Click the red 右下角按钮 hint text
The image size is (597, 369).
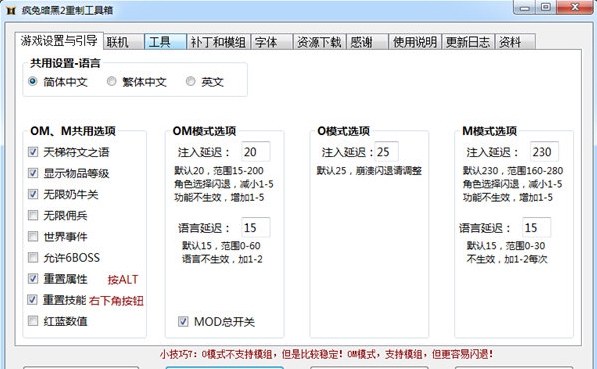(x=116, y=301)
